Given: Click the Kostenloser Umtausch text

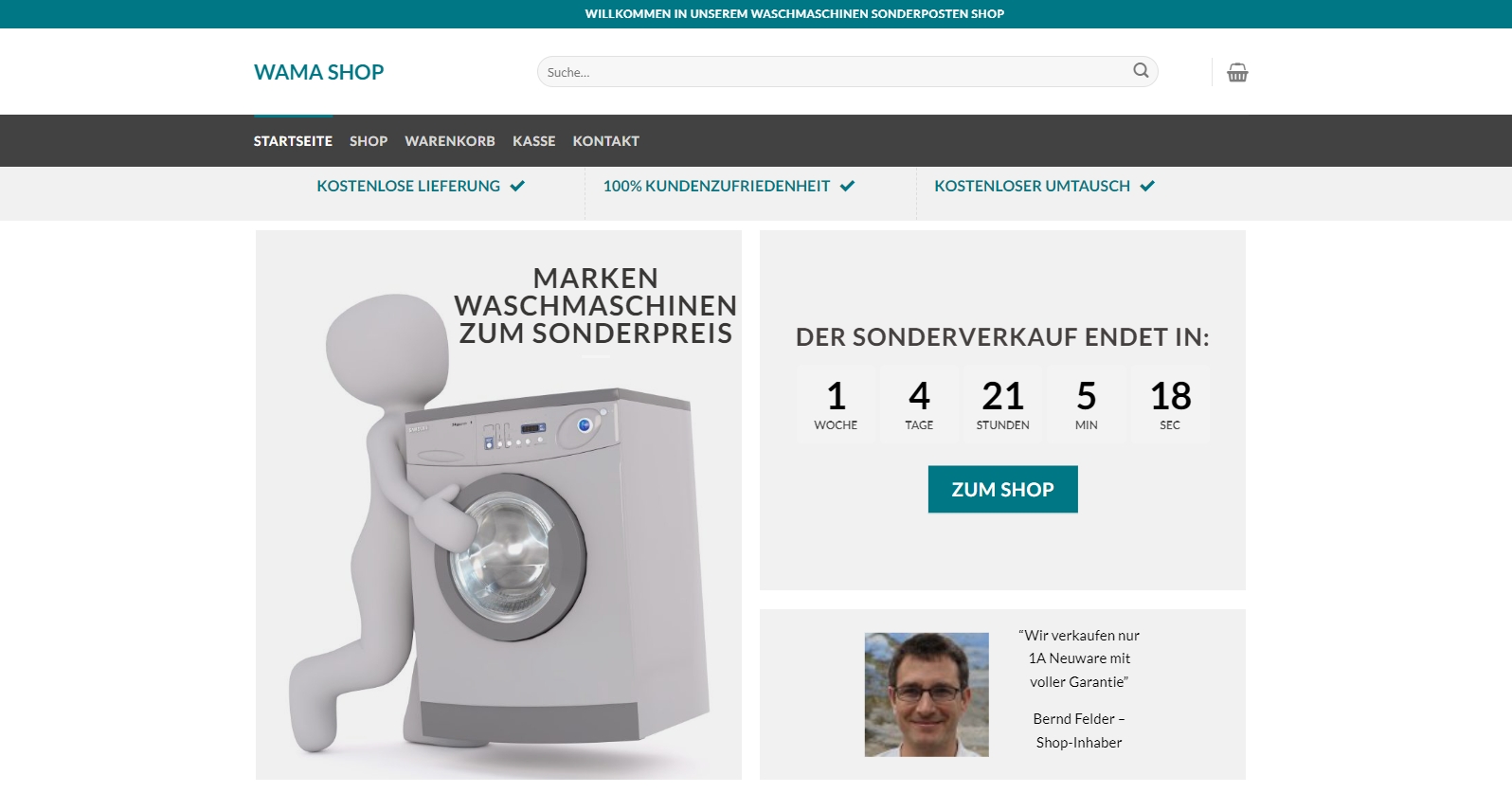Looking at the screenshot, I should point(1032,187).
